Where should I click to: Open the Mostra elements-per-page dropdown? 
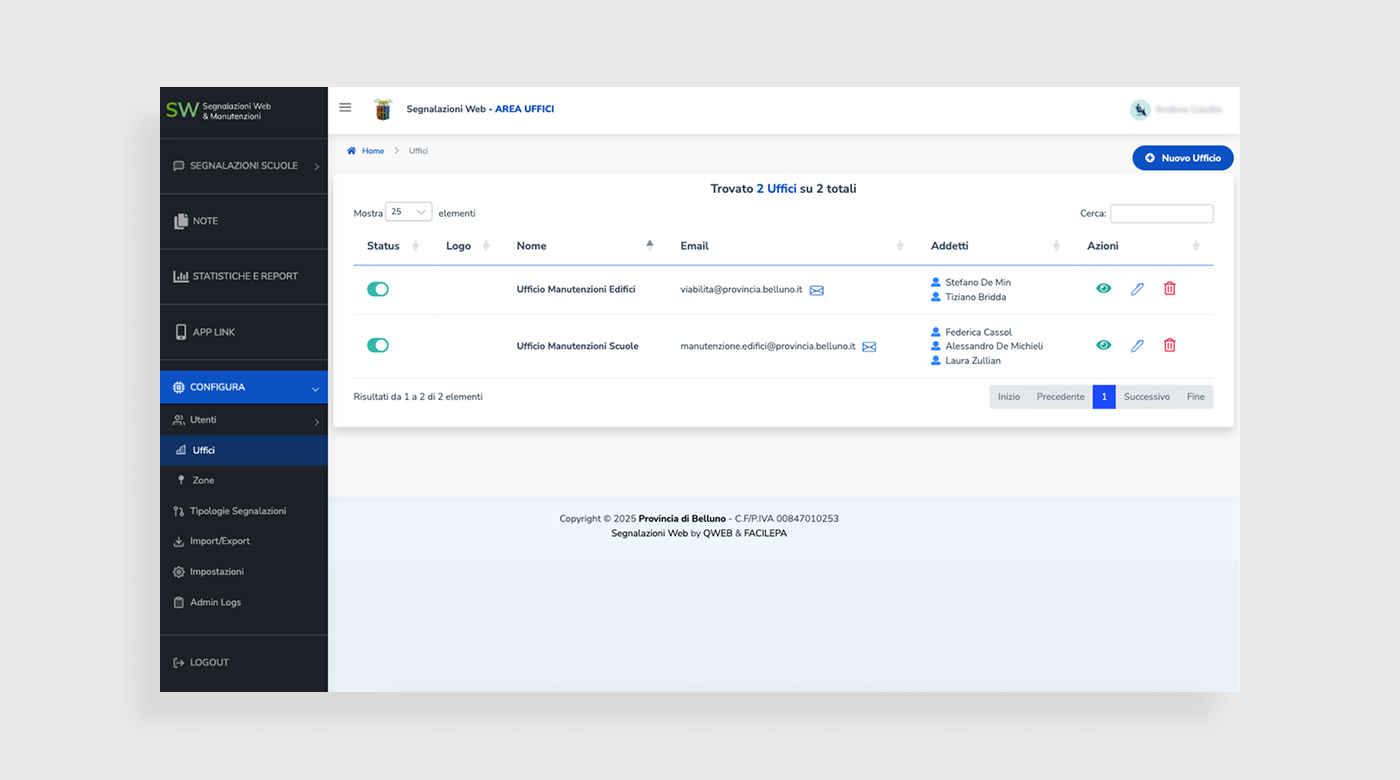tap(408, 212)
